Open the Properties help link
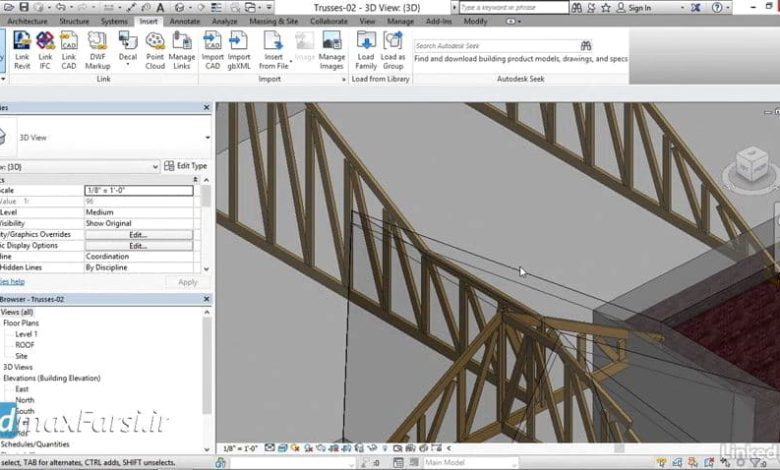This screenshot has width=780, height=470. [x=12, y=282]
